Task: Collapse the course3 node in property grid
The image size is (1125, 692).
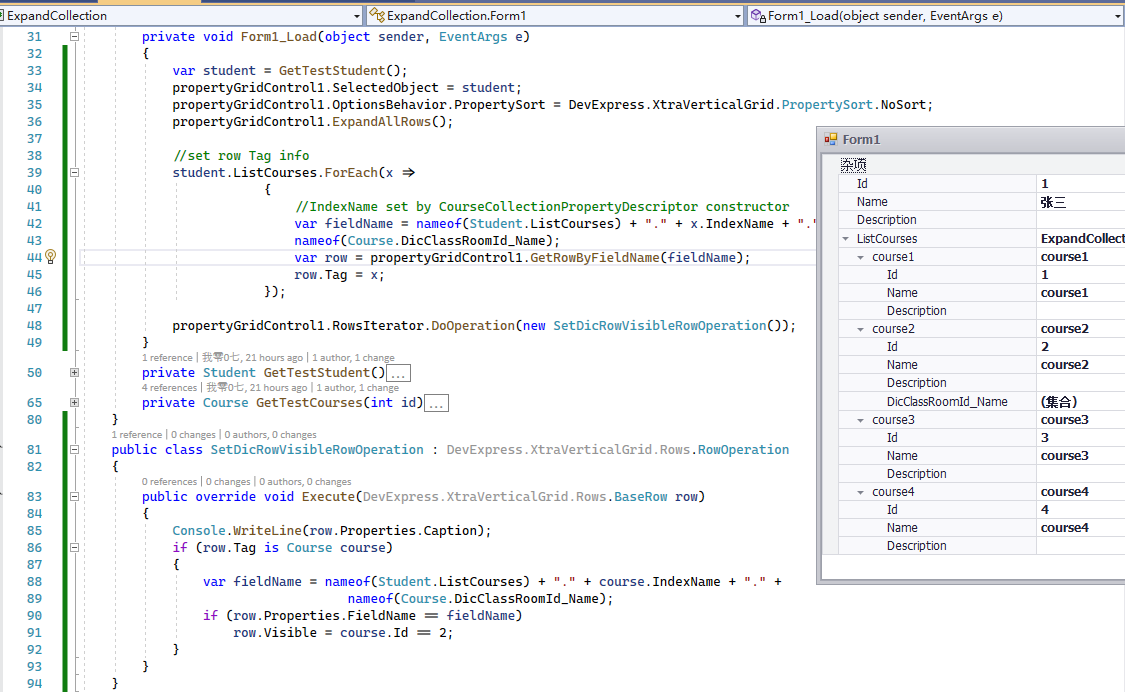Action: 862,420
